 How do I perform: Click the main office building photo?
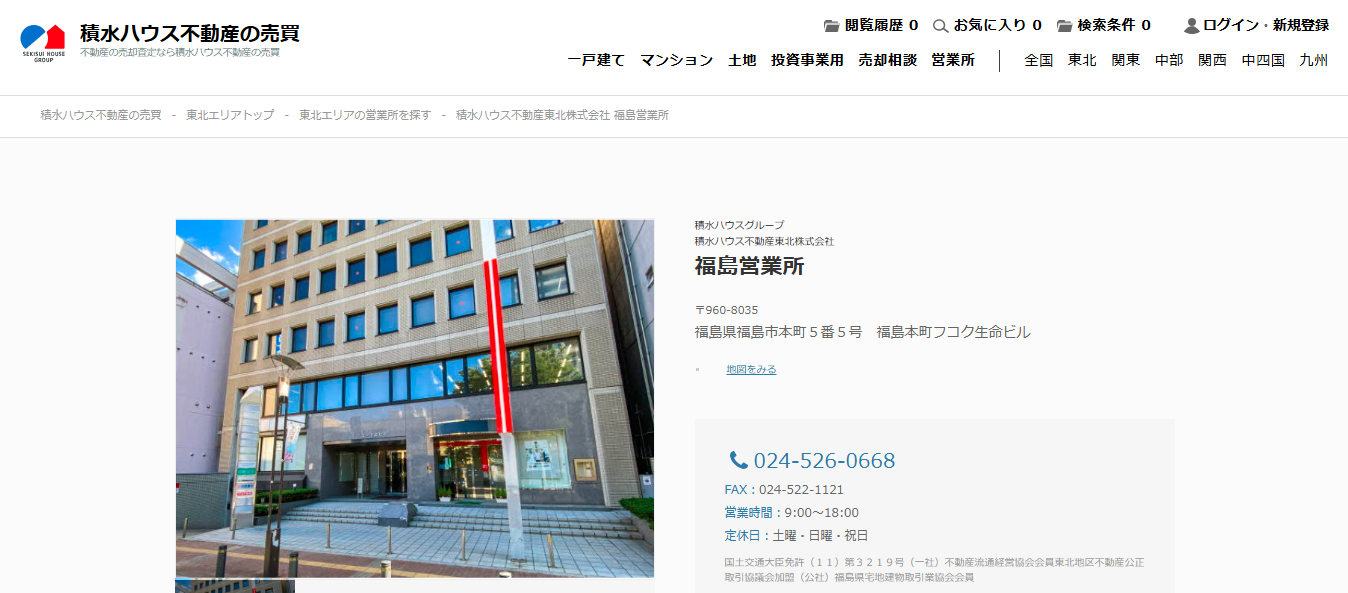[415, 398]
